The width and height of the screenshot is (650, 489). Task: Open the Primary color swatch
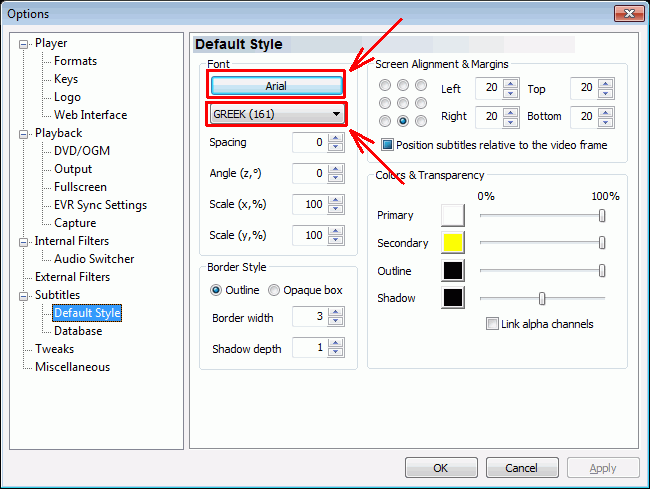[453, 215]
